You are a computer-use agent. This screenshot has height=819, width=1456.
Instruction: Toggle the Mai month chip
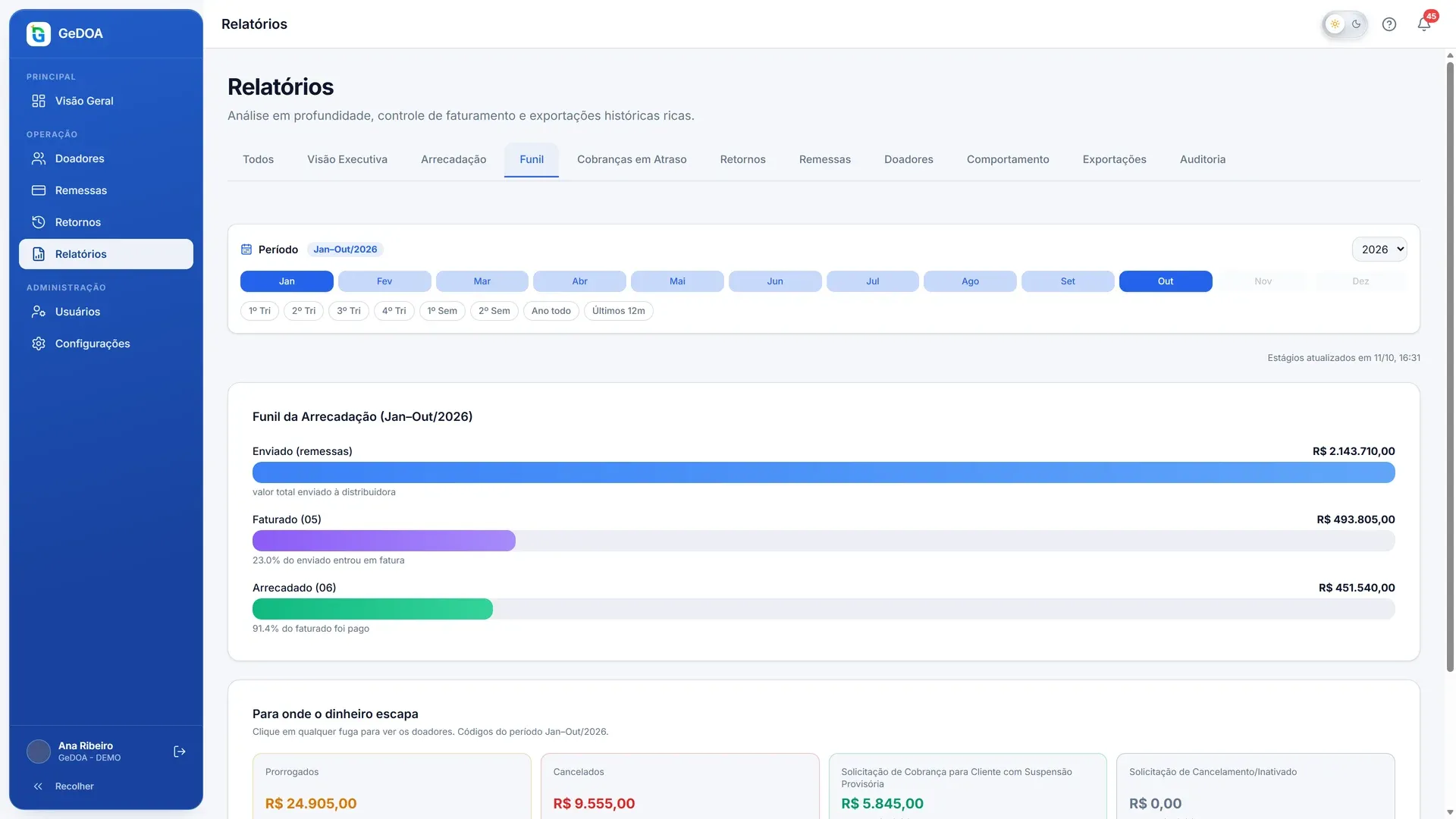tap(677, 281)
